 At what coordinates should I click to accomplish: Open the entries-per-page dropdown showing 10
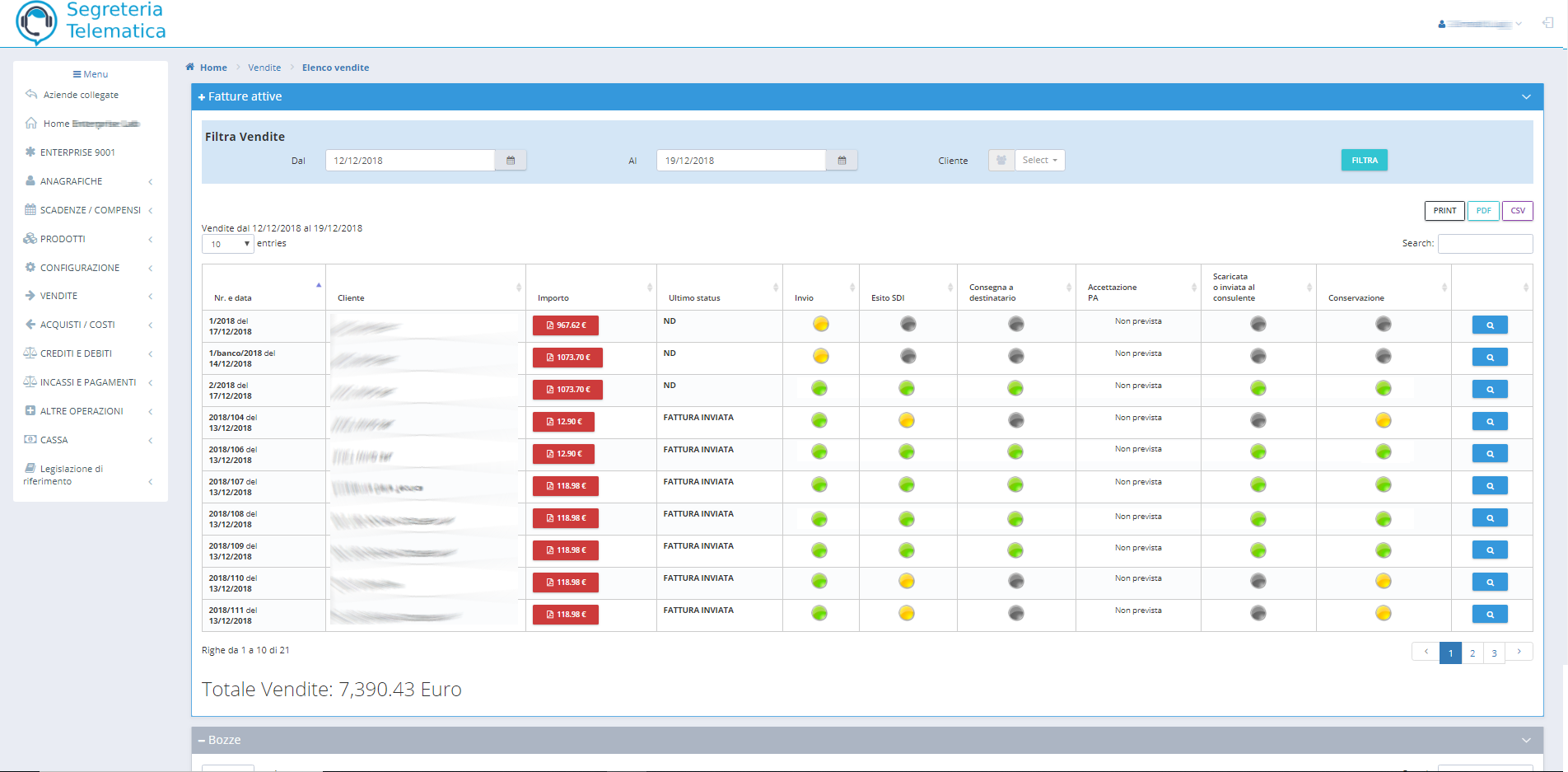tap(228, 244)
